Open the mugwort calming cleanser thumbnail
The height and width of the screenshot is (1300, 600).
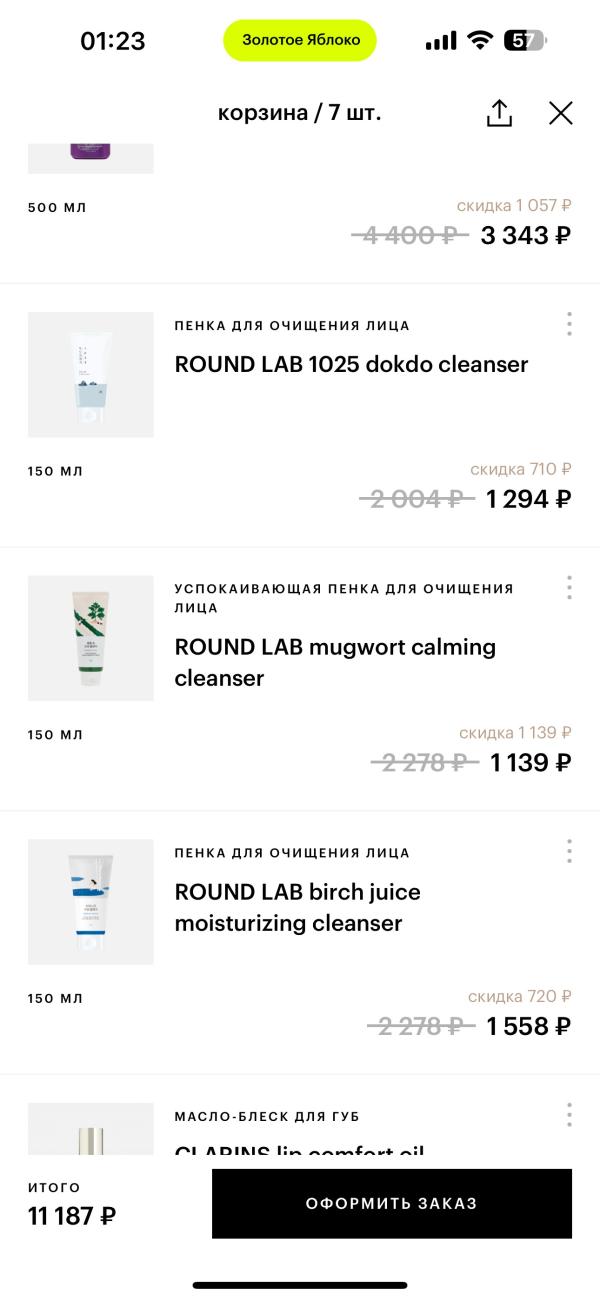(91, 638)
